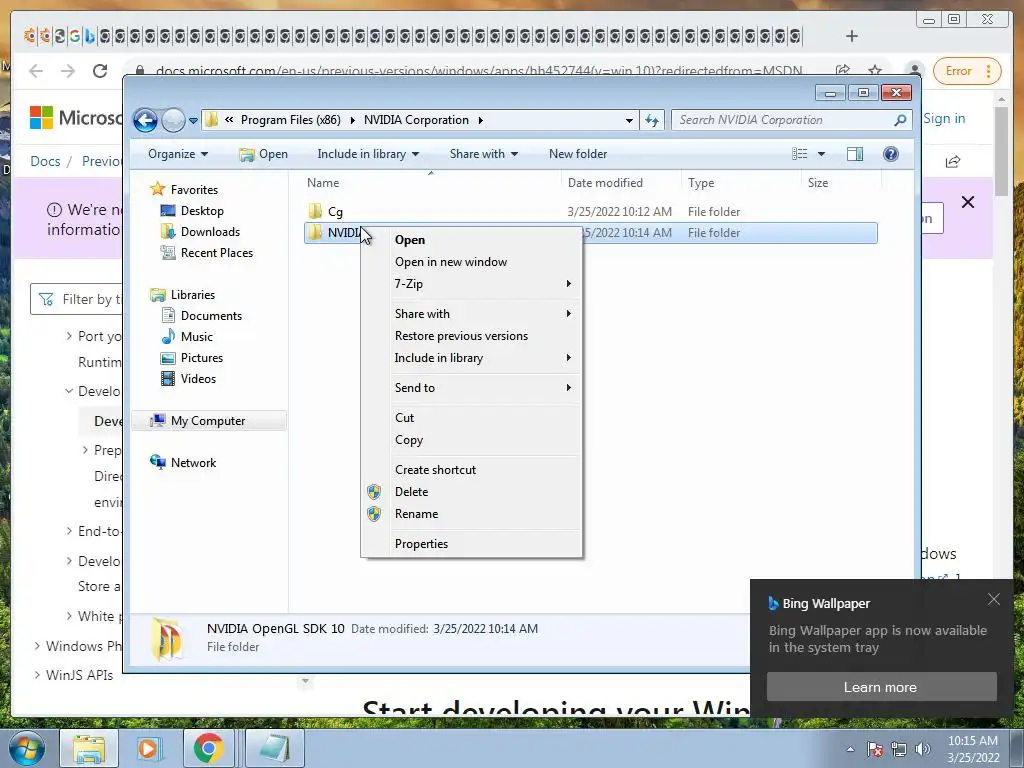Select Network in the navigation pane
This screenshot has width=1024, height=768.
(193, 462)
